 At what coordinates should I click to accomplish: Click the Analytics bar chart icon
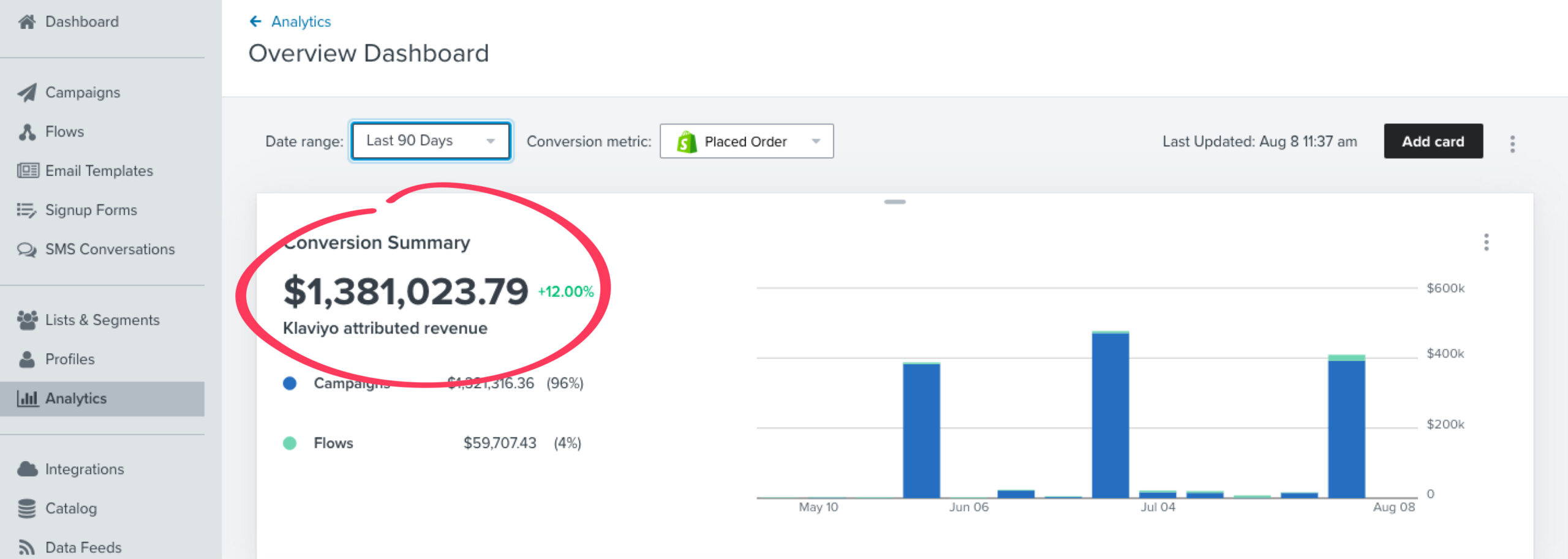(x=28, y=399)
